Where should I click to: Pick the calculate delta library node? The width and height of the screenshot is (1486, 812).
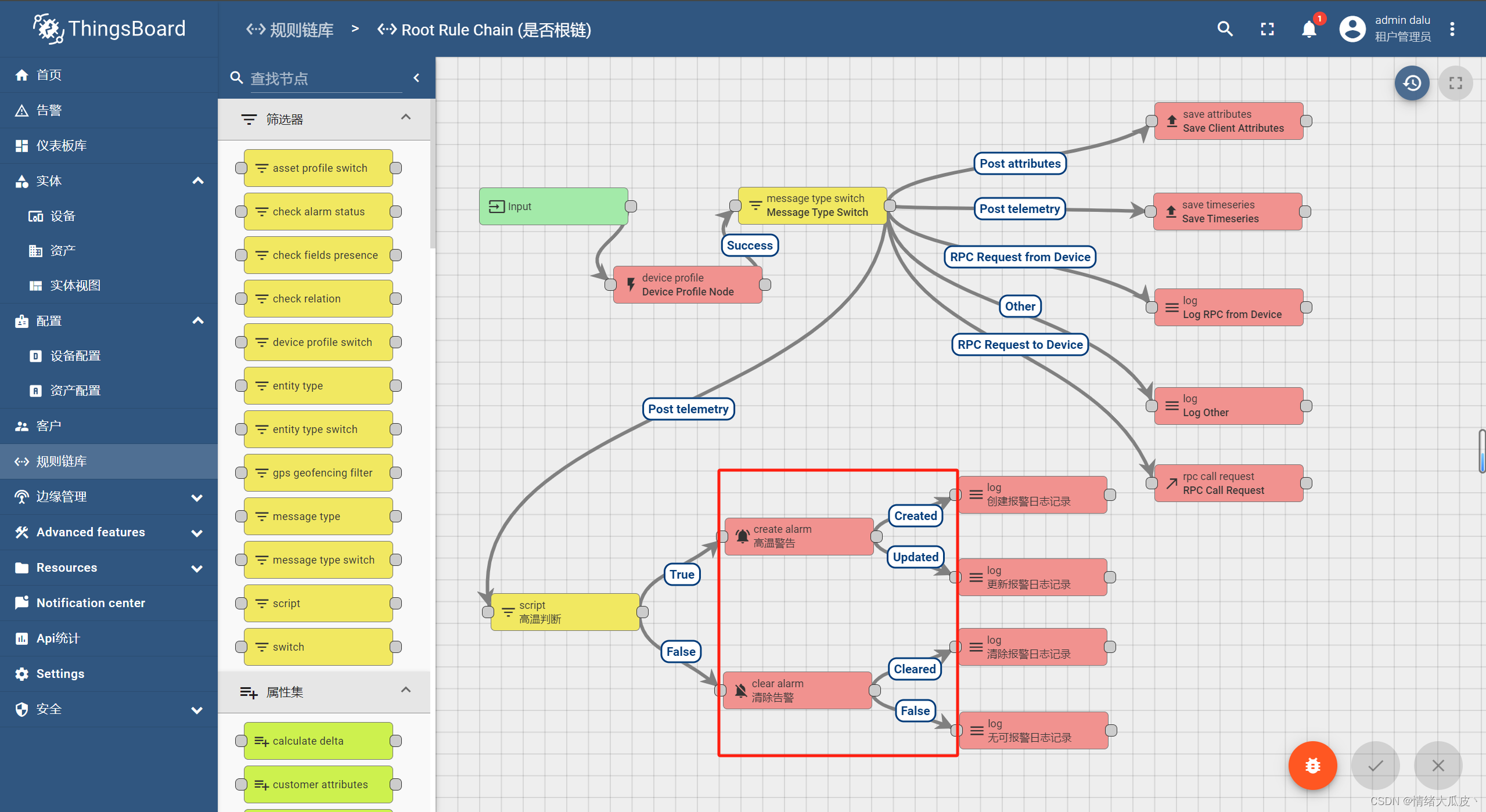318,741
